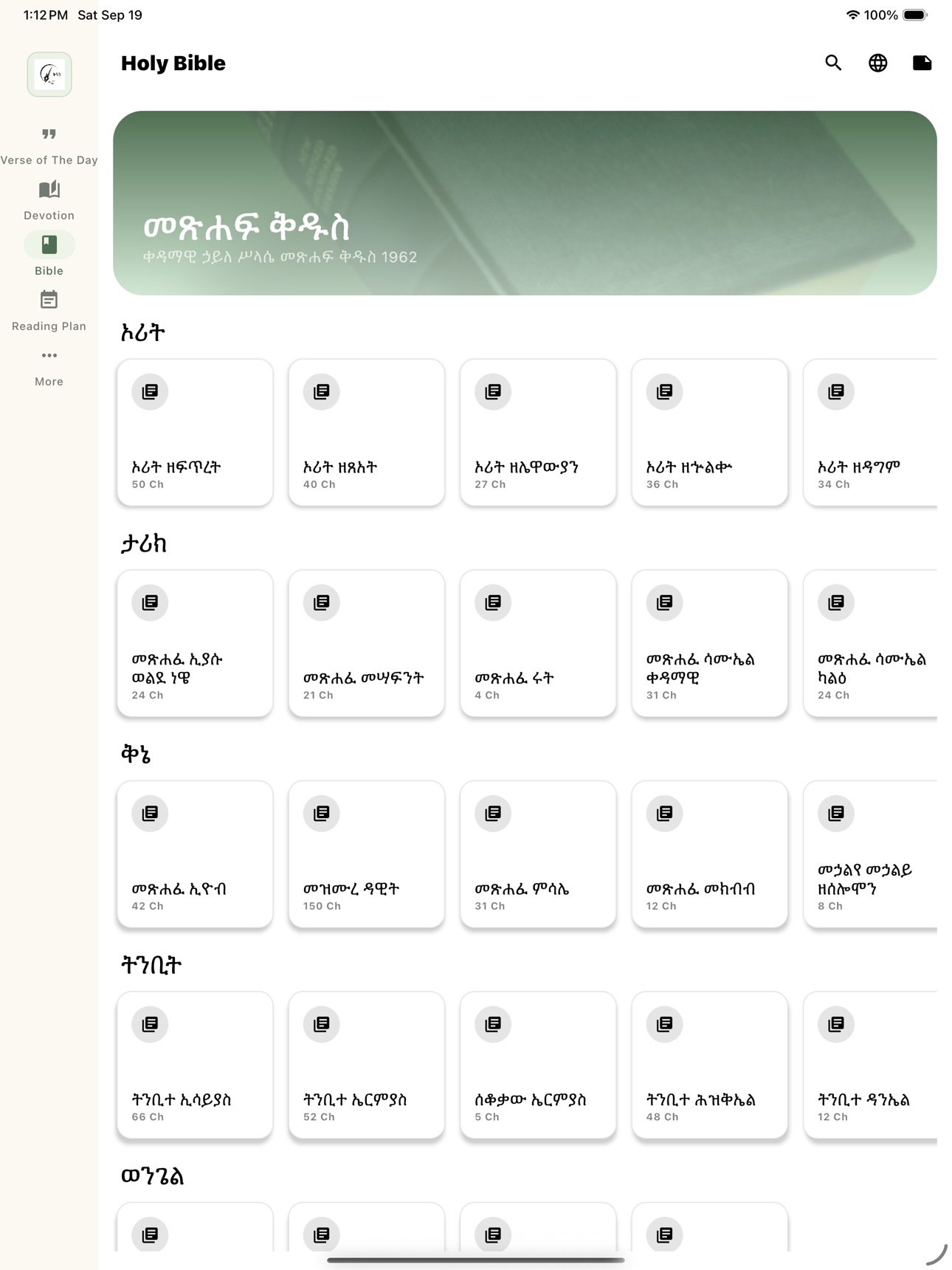This screenshot has width=952, height=1270.
Task: Click the መጽሐፈ ሩት book title
Action: tap(514, 678)
